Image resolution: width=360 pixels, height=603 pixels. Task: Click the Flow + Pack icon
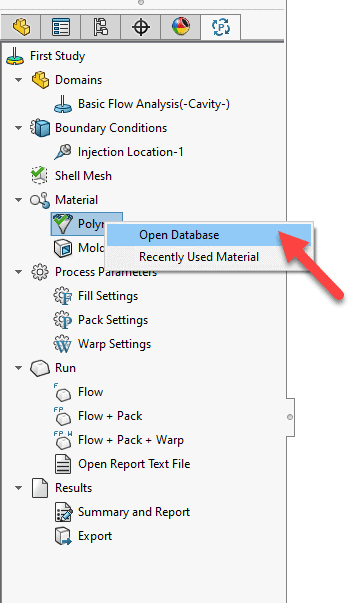pos(63,416)
